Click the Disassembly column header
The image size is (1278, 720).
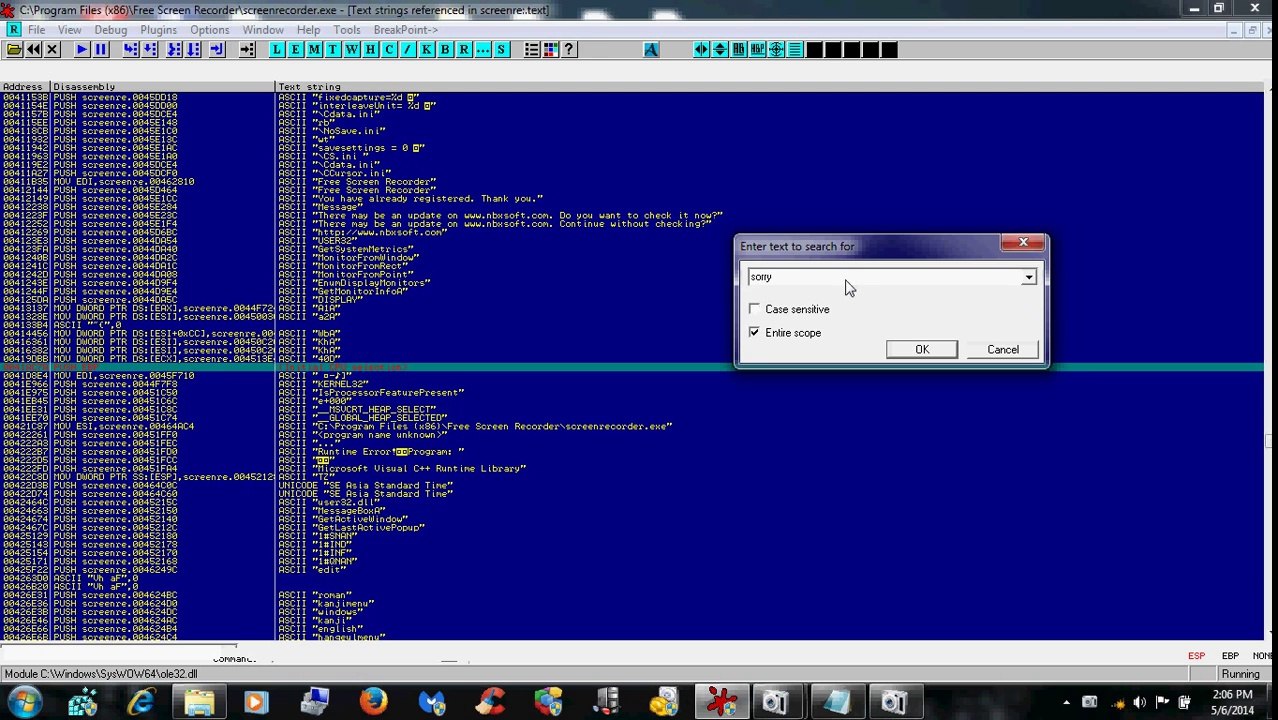[163, 87]
